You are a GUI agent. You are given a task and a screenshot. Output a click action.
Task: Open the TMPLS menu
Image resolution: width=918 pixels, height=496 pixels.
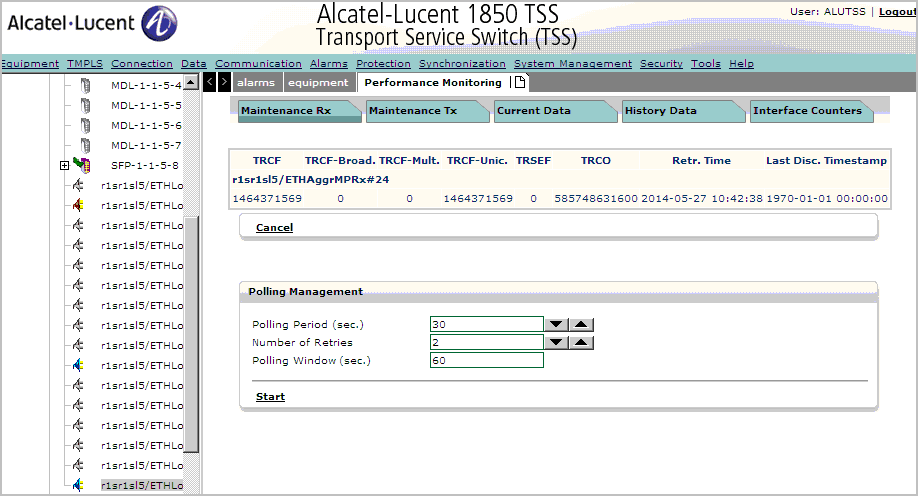tap(85, 63)
